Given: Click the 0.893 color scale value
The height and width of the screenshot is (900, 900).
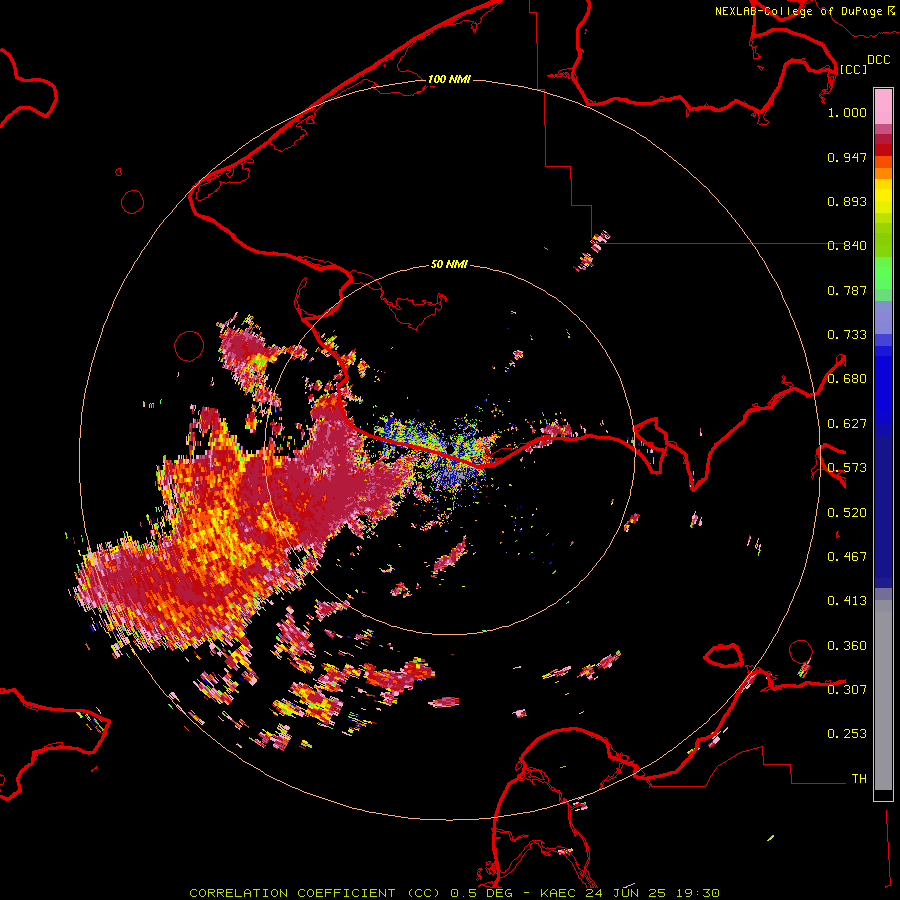Looking at the screenshot, I should tap(847, 201).
